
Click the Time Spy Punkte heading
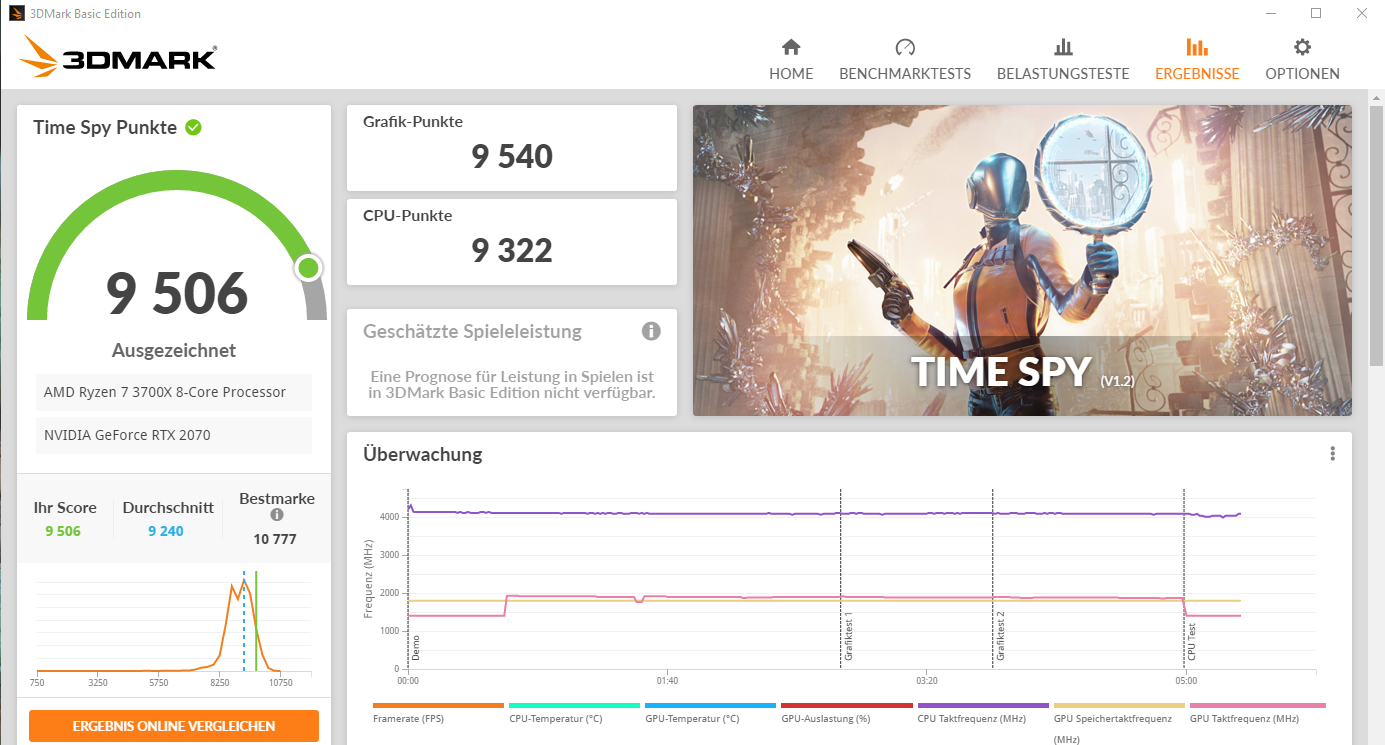tap(105, 127)
